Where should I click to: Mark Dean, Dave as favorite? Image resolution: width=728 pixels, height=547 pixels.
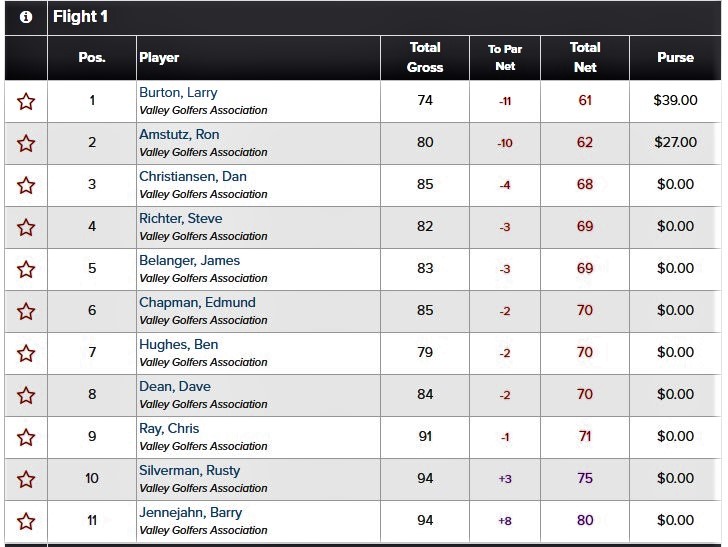26,396
